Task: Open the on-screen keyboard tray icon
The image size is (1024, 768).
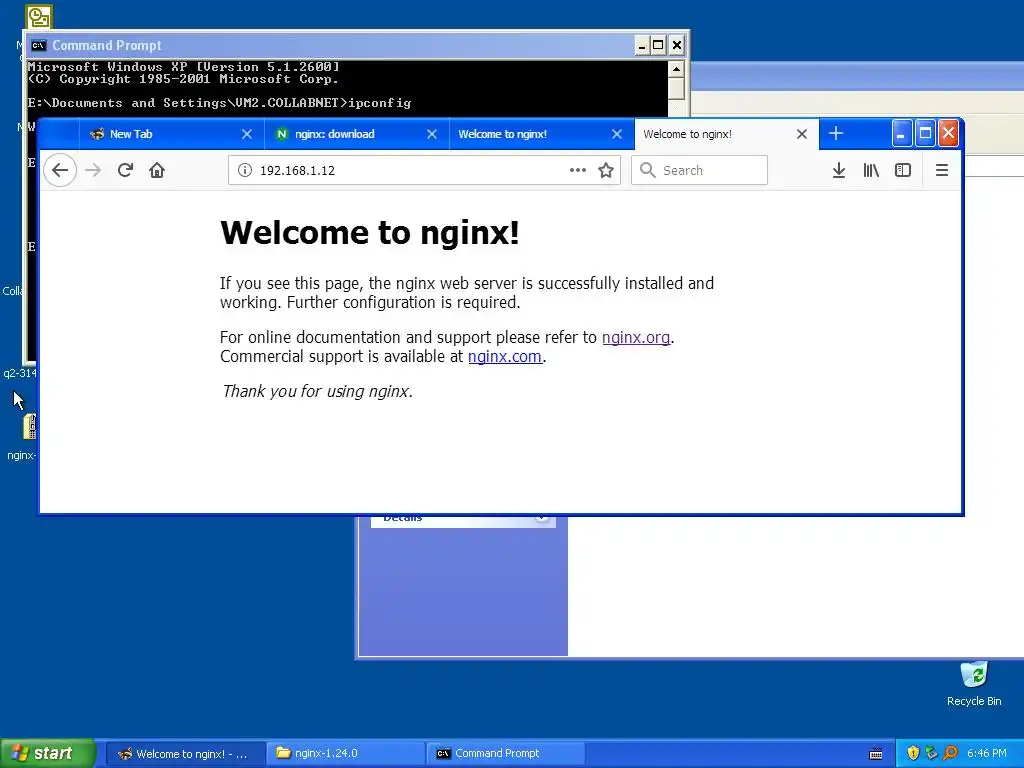Action: 876,754
